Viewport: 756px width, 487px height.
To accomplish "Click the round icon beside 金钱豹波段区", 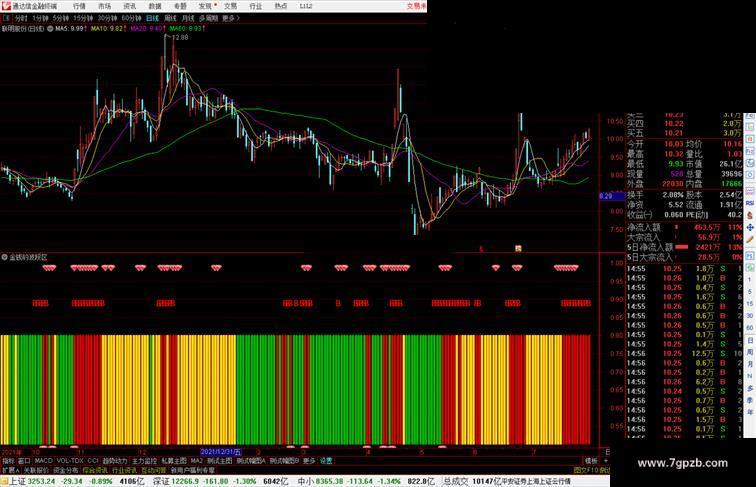I will pos(4,257).
